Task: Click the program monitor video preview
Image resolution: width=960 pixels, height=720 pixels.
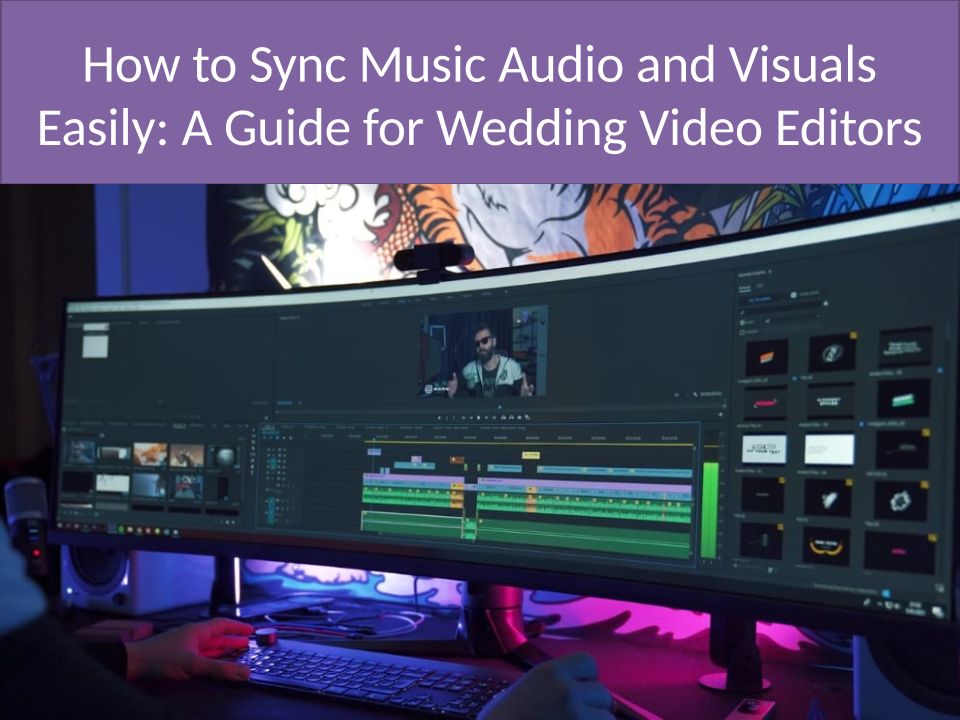Action: click(x=482, y=353)
